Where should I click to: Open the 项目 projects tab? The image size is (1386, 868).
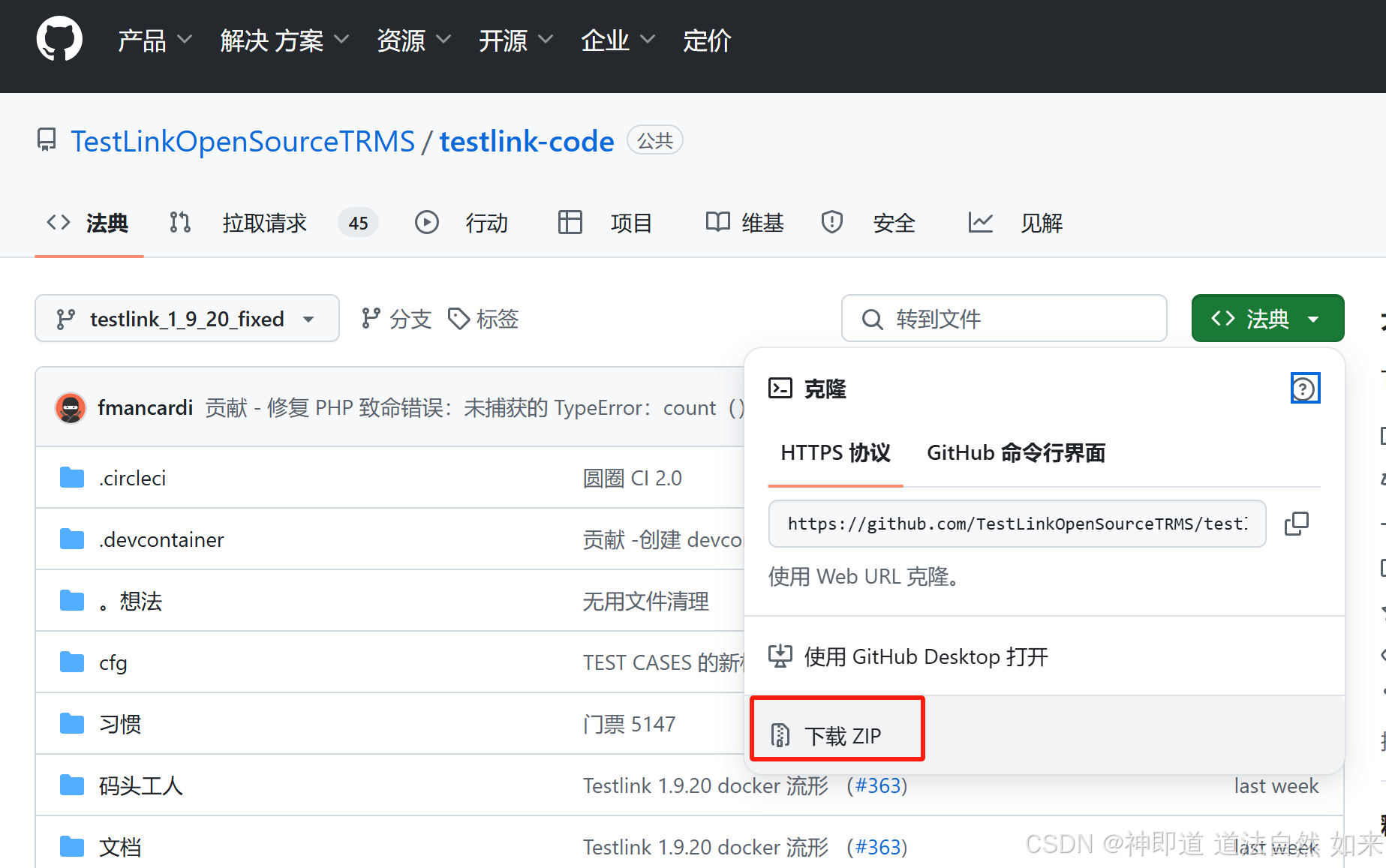tap(631, 223)
